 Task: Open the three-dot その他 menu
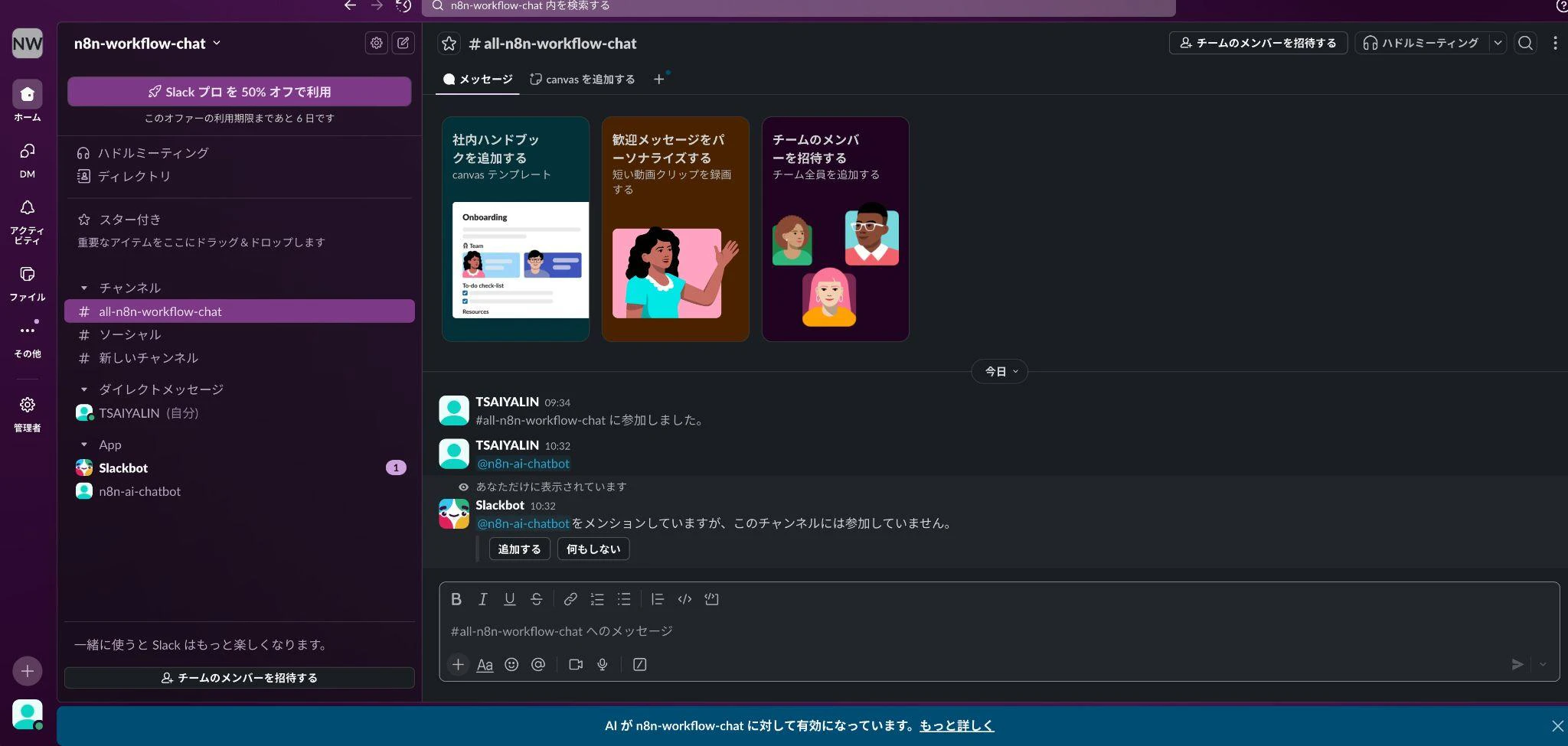click(x=27, y=331)
